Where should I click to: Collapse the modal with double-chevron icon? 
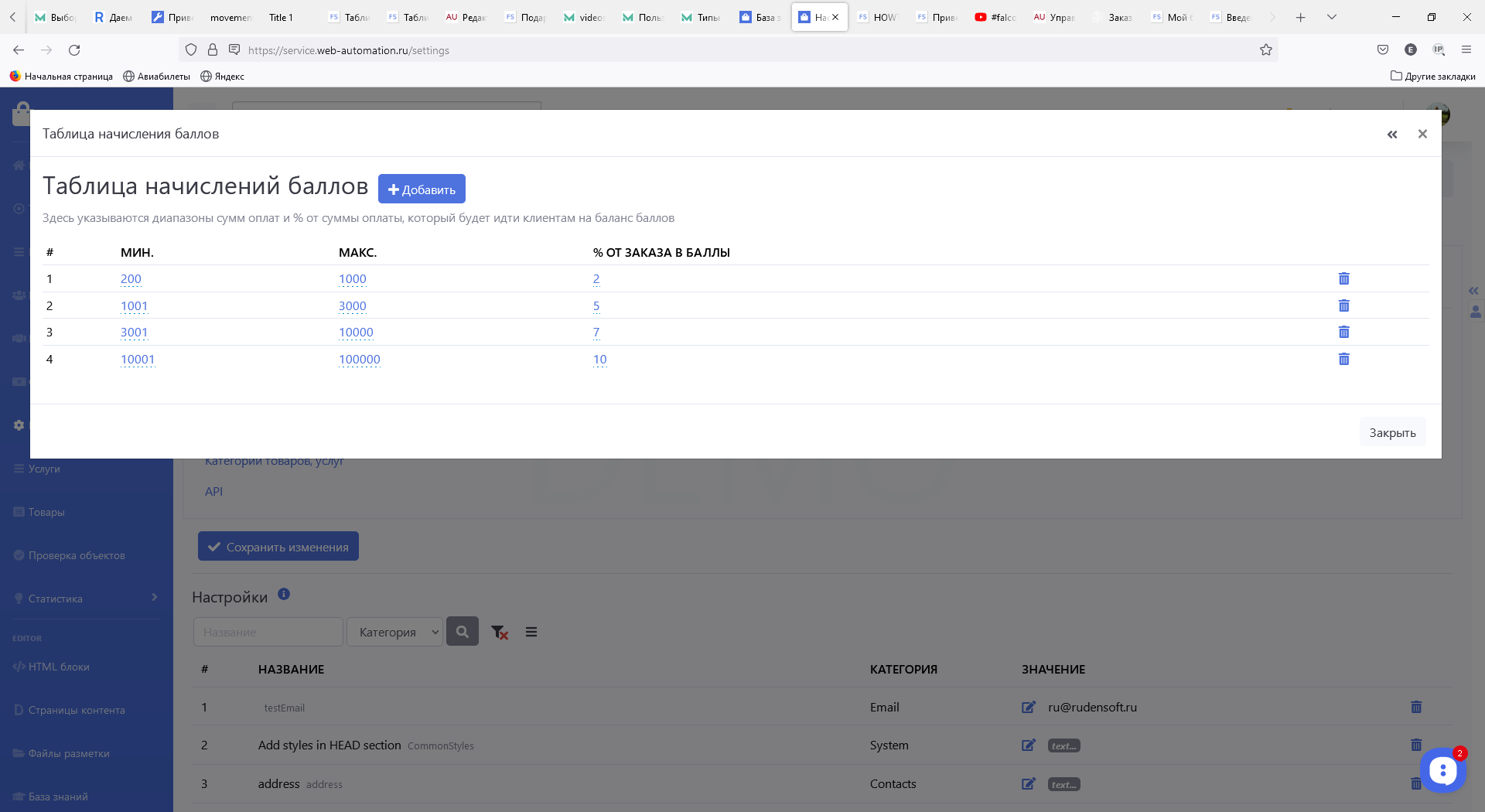point(1392,135)
